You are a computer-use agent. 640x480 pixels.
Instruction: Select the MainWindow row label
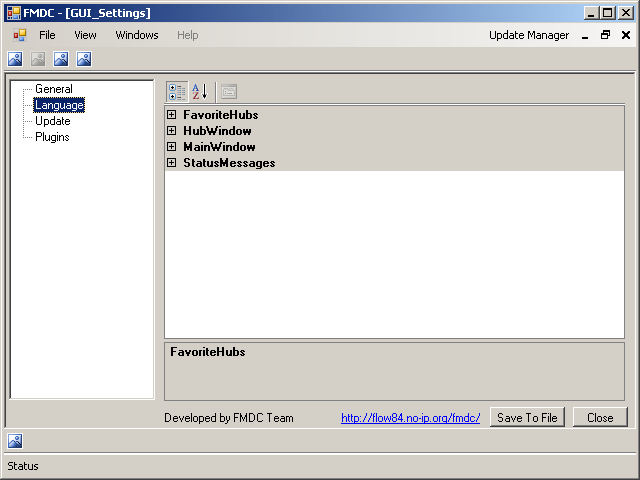pyautogui.click(x=219, y=147)
